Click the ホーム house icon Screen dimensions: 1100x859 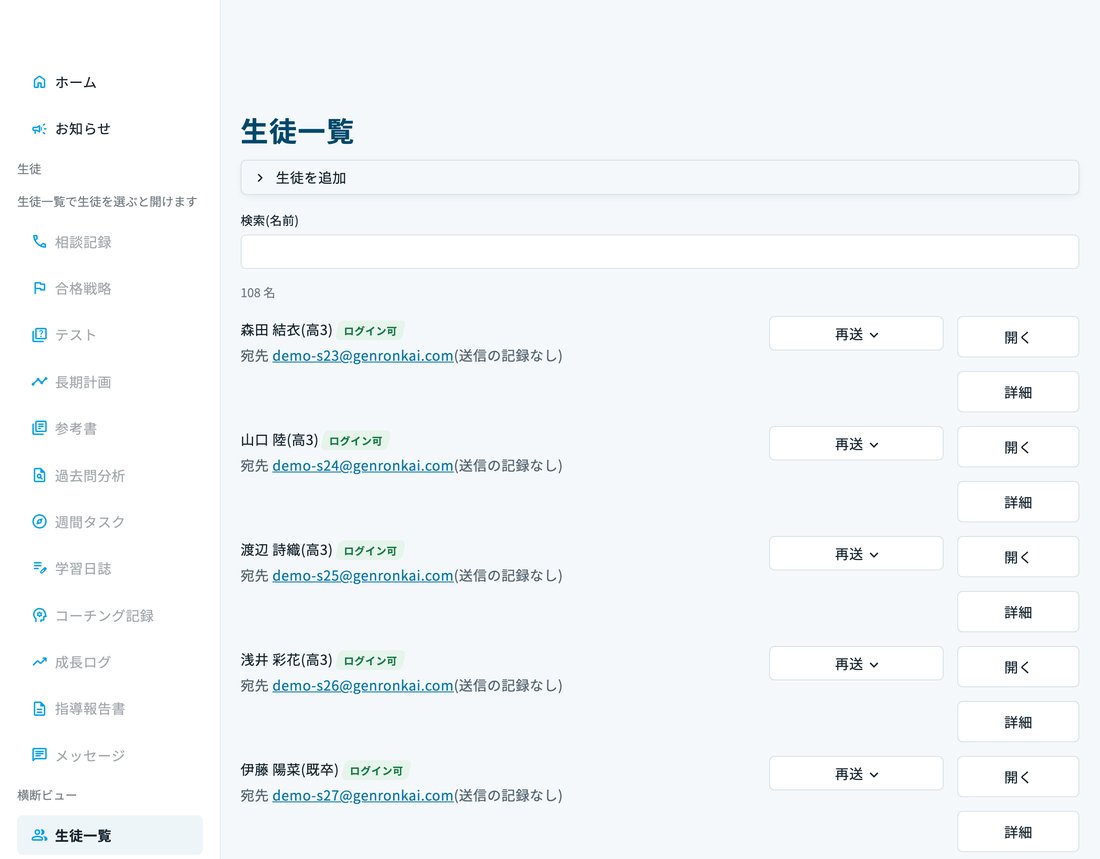pyautogui.click(x=39, y=82)
